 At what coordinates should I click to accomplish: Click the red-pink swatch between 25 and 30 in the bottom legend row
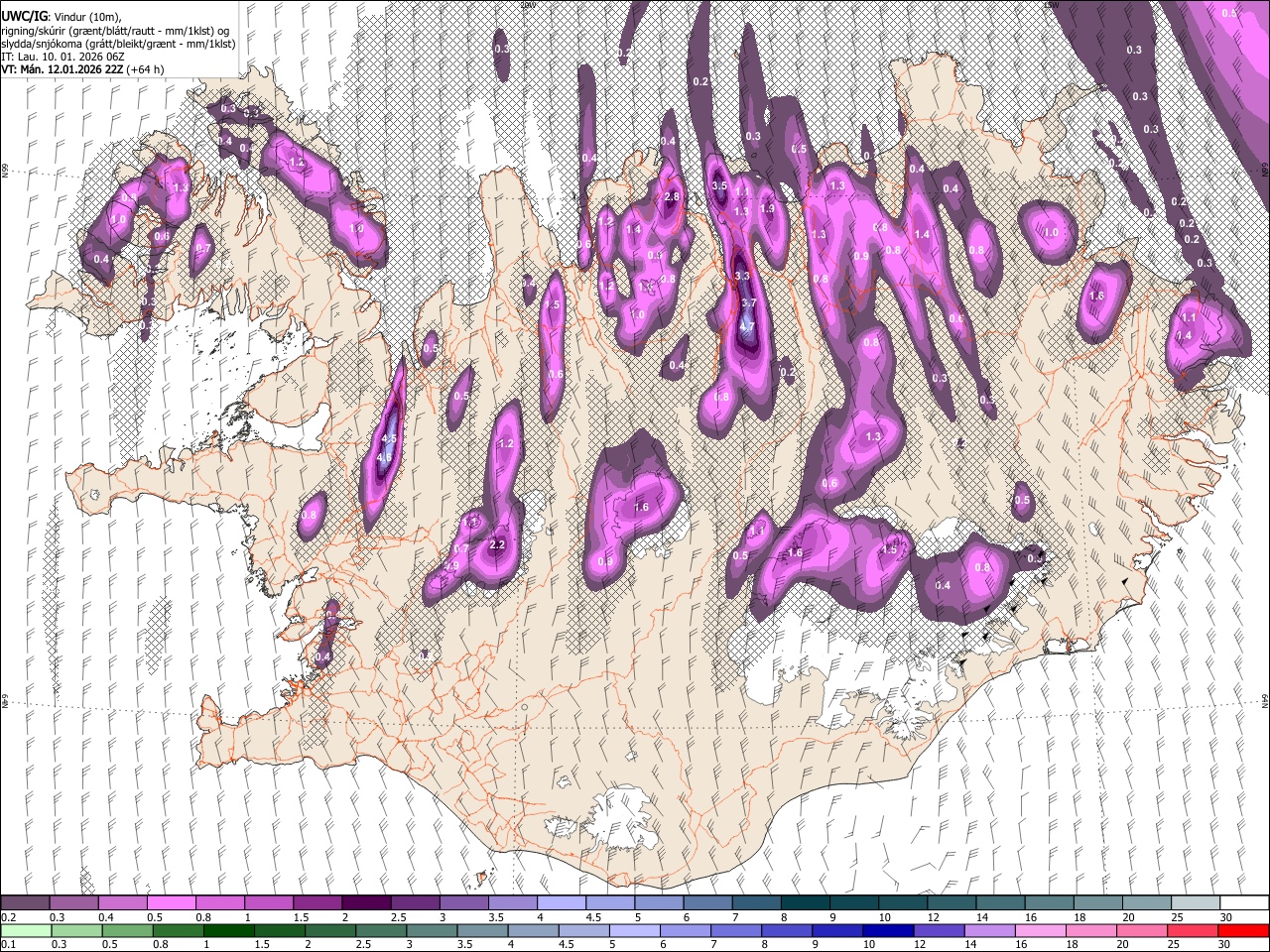tap(1195, 930)
